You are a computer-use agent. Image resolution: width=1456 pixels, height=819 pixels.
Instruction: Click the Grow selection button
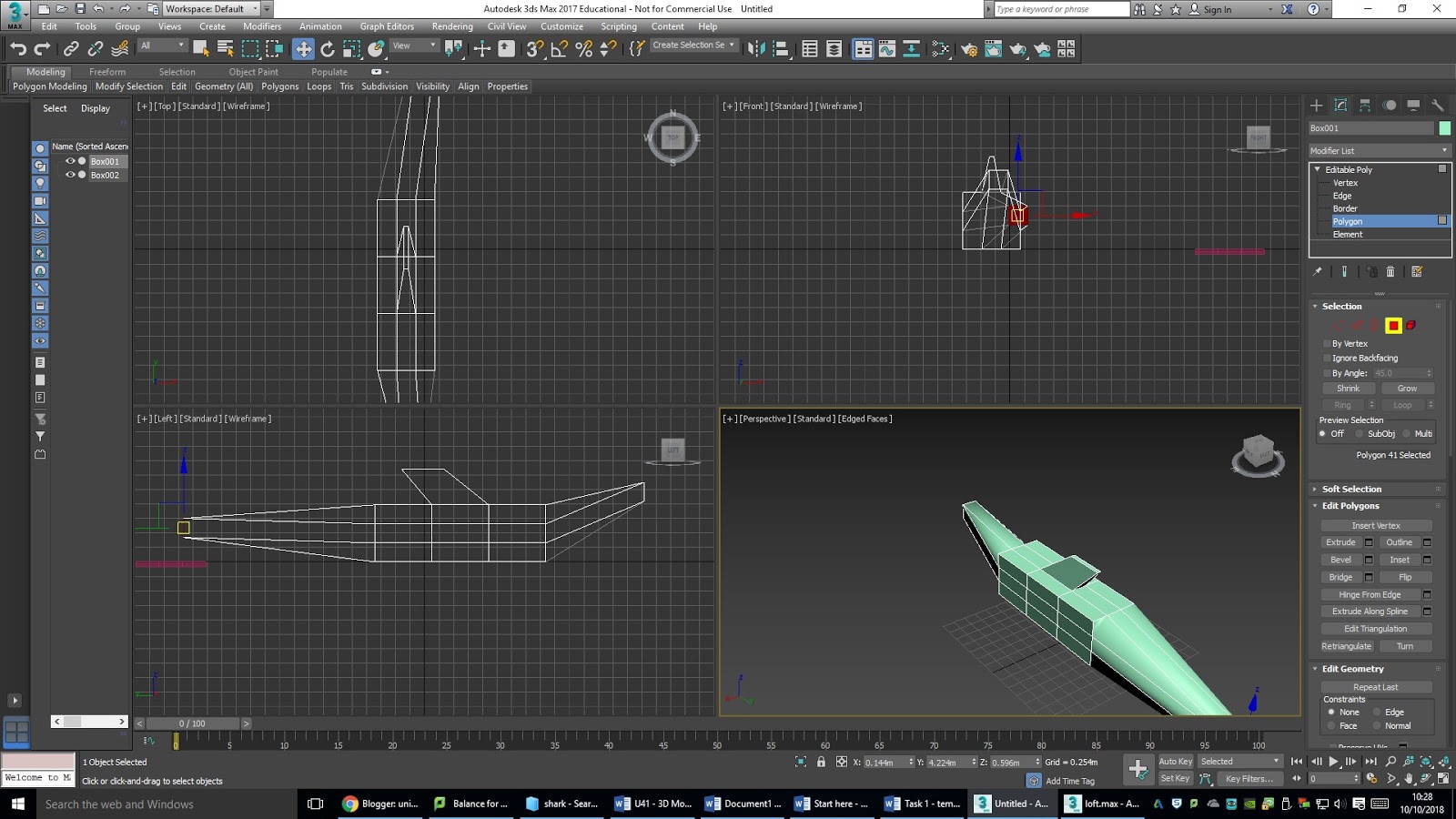click(x=1407, y=389)
